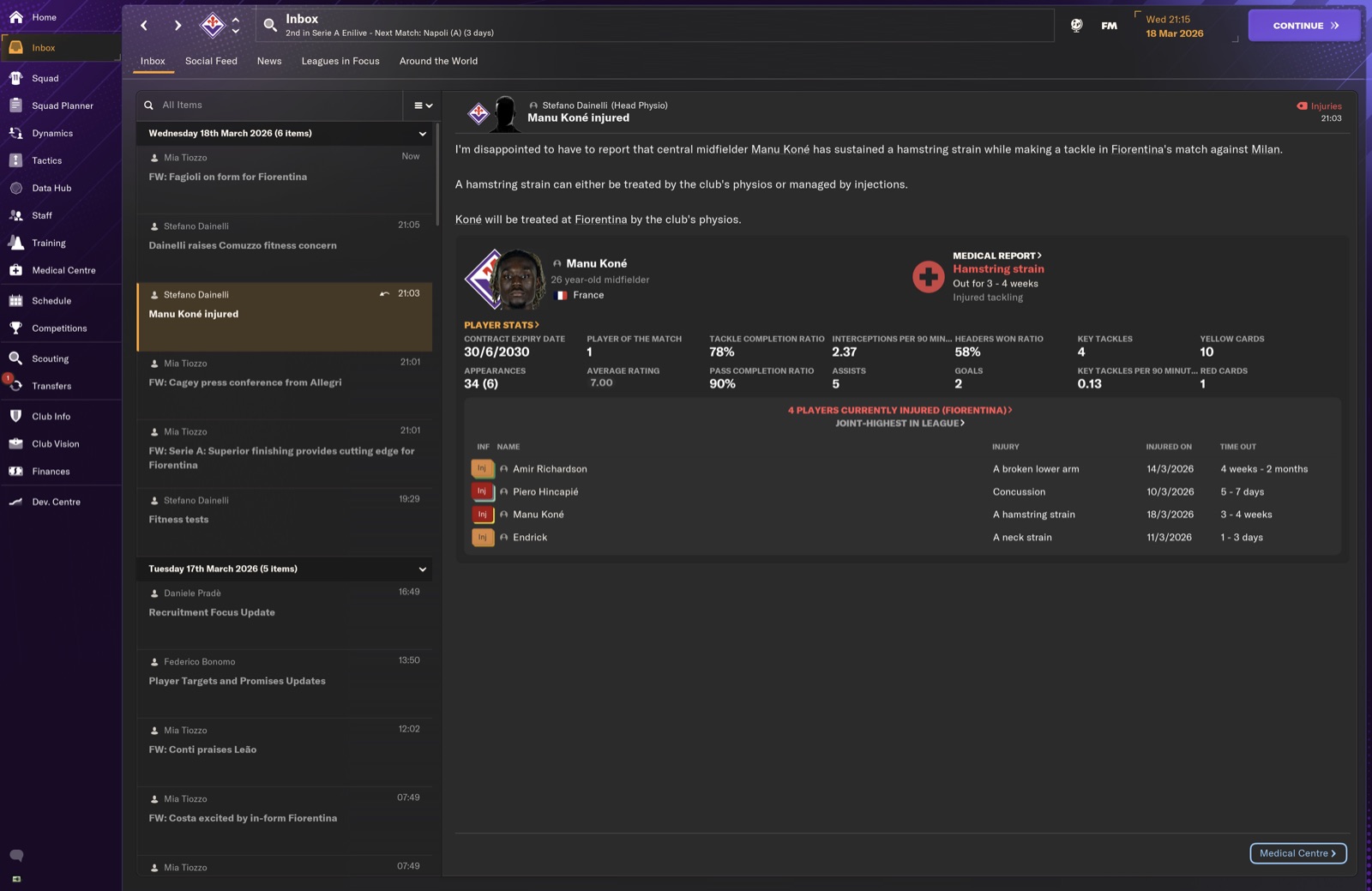Click Endrick's injury status badge
Screen dimensions: 1372x891
point(482,538)
